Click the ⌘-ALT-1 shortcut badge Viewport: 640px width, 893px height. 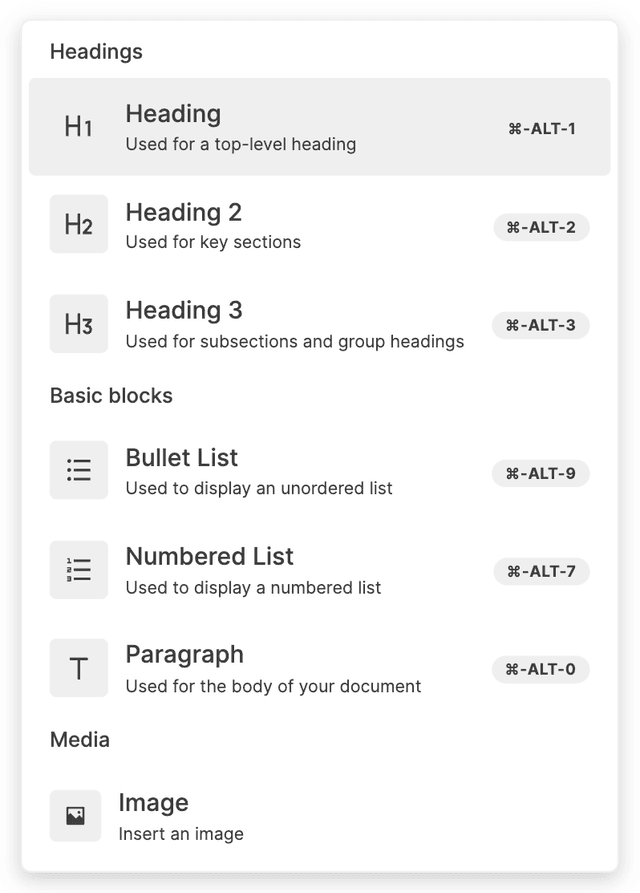(x=540, y=128)
